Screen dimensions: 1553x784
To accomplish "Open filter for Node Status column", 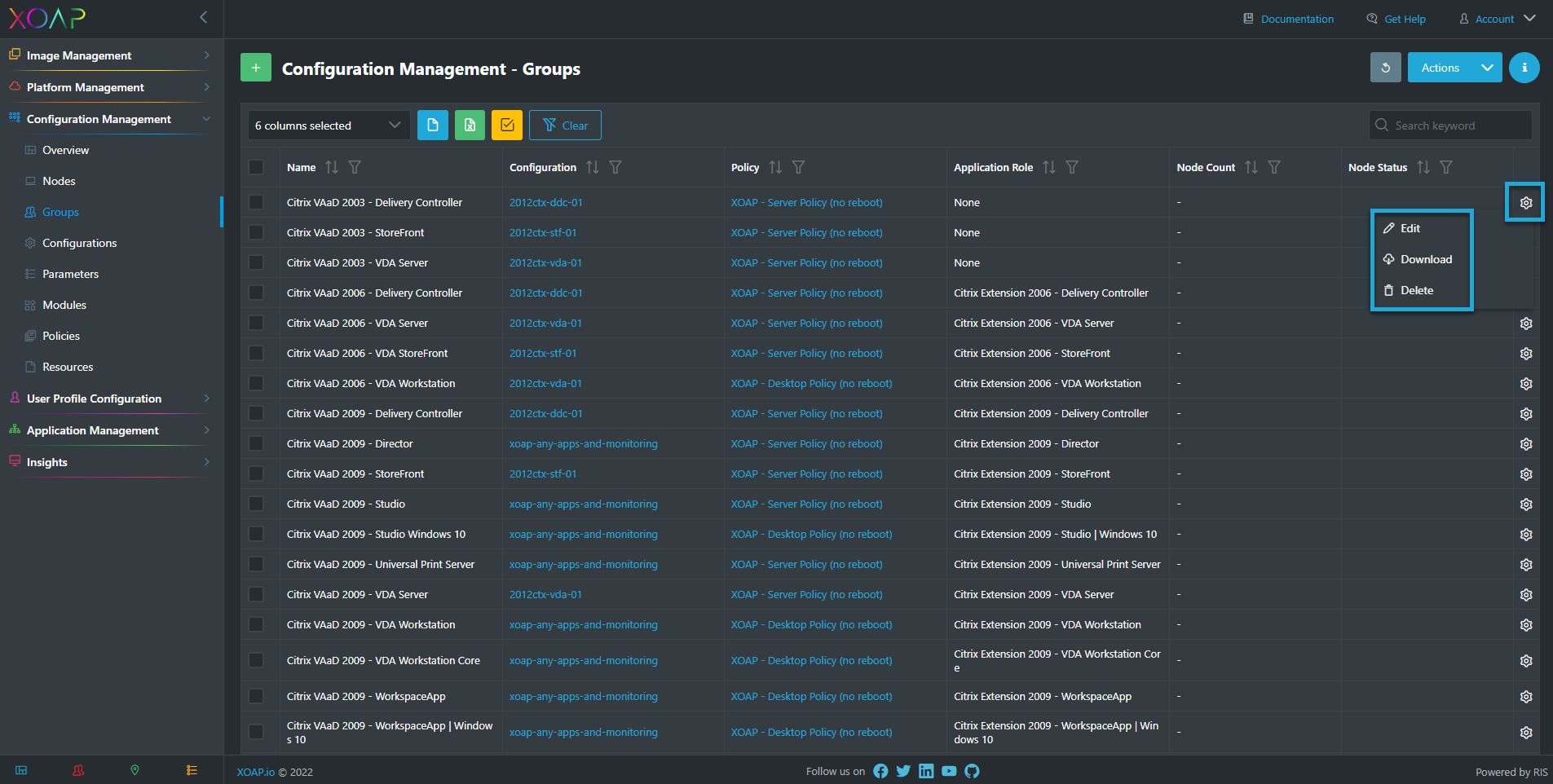I will (1446, 167).
